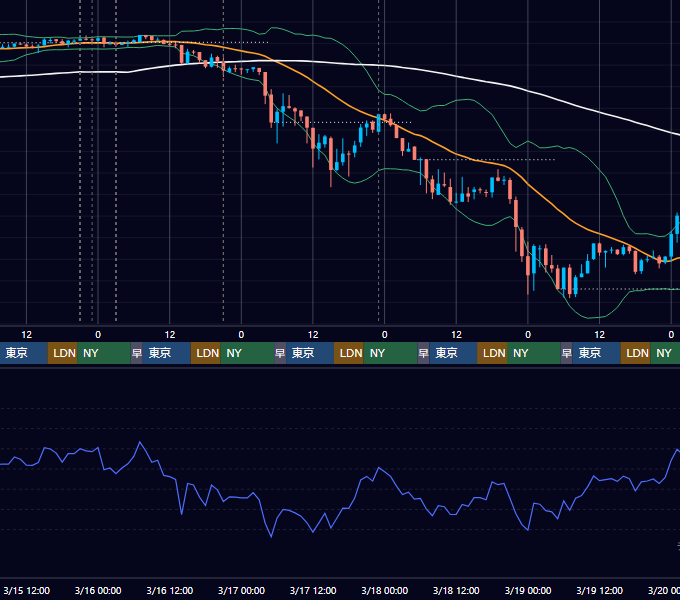Screen dimensions: 680x600
Task: Select the 東京 session block on 3/19
Action: pyautogui.click(x=597, y=353)
